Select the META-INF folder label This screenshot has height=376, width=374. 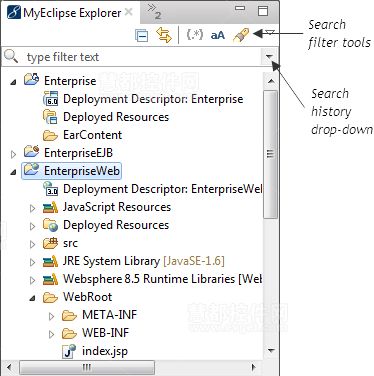110,315
